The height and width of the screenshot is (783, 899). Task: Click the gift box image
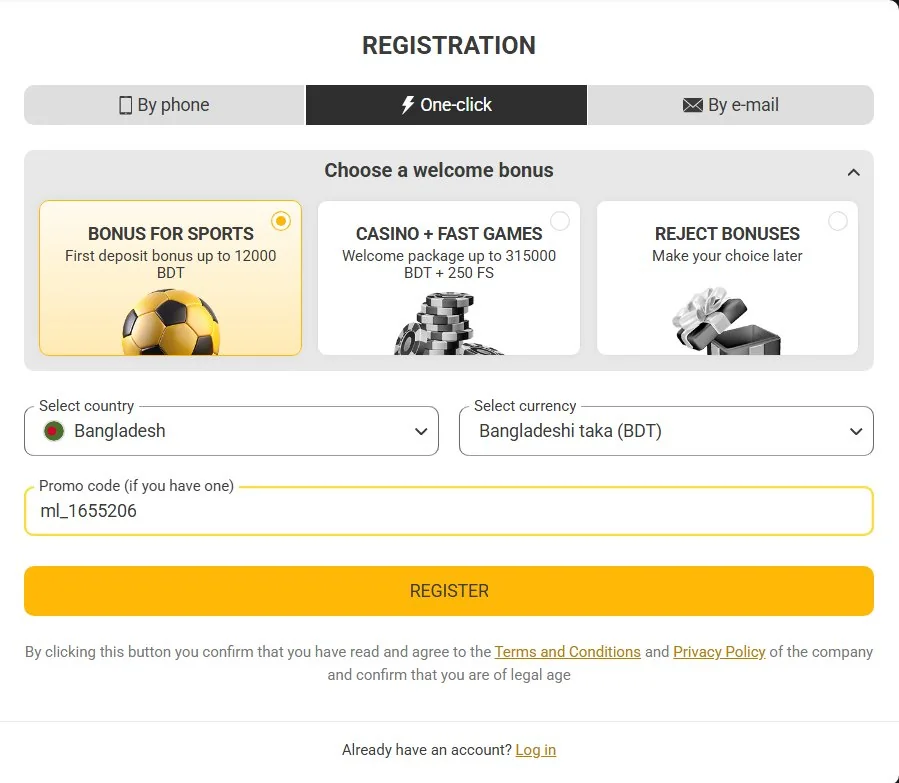click(727, 321)
